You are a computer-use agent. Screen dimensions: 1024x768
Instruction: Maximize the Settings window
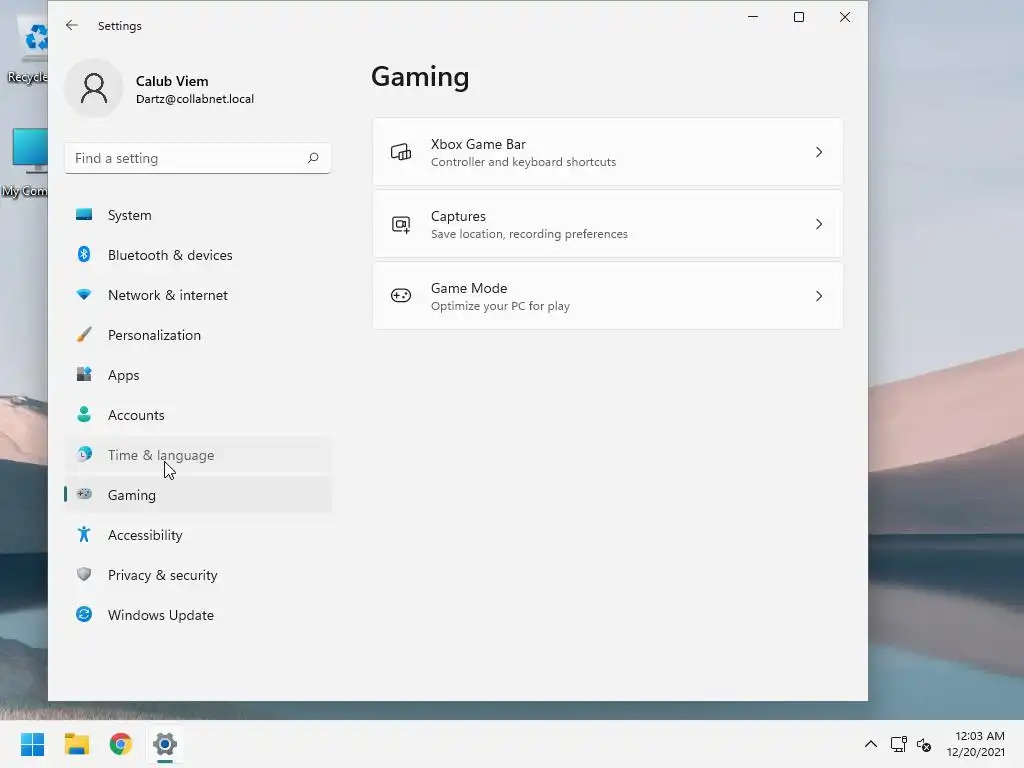(799, 17)
